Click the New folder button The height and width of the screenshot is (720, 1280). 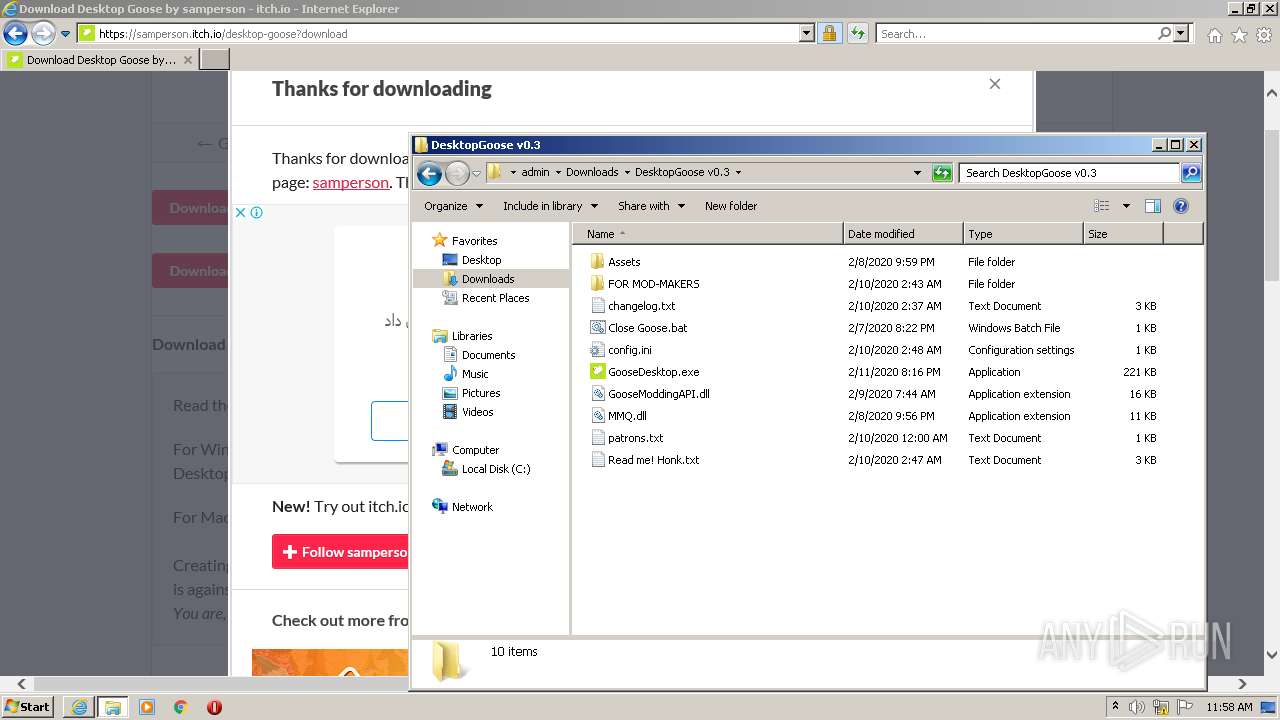[x=731, y=206]
